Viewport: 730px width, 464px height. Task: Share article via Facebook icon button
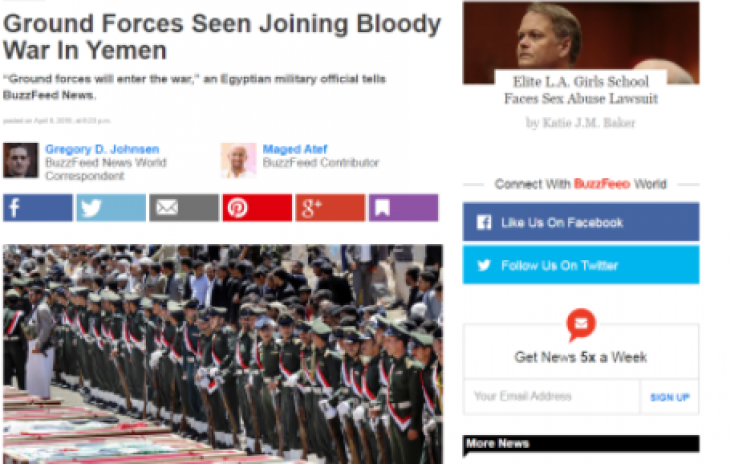click(x=38, y=208)
